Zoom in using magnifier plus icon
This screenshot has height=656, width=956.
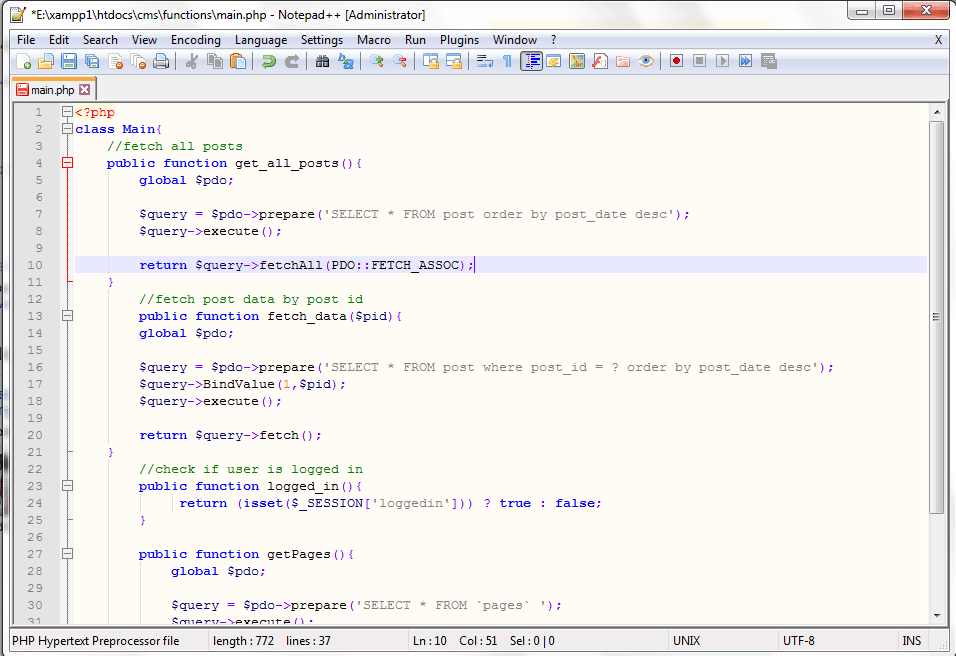(376, 61)
